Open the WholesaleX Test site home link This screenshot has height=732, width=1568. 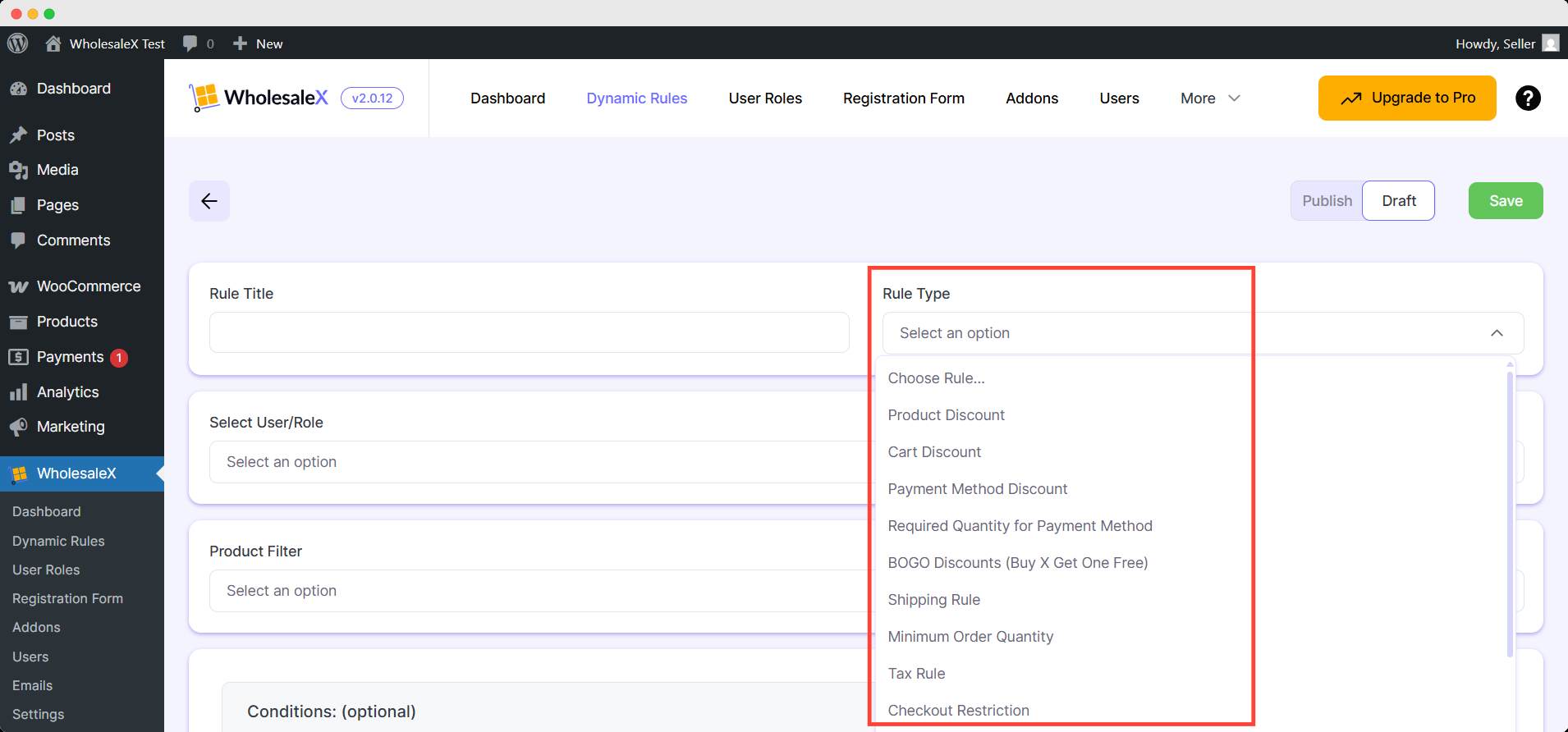click(x=105, y=43)
